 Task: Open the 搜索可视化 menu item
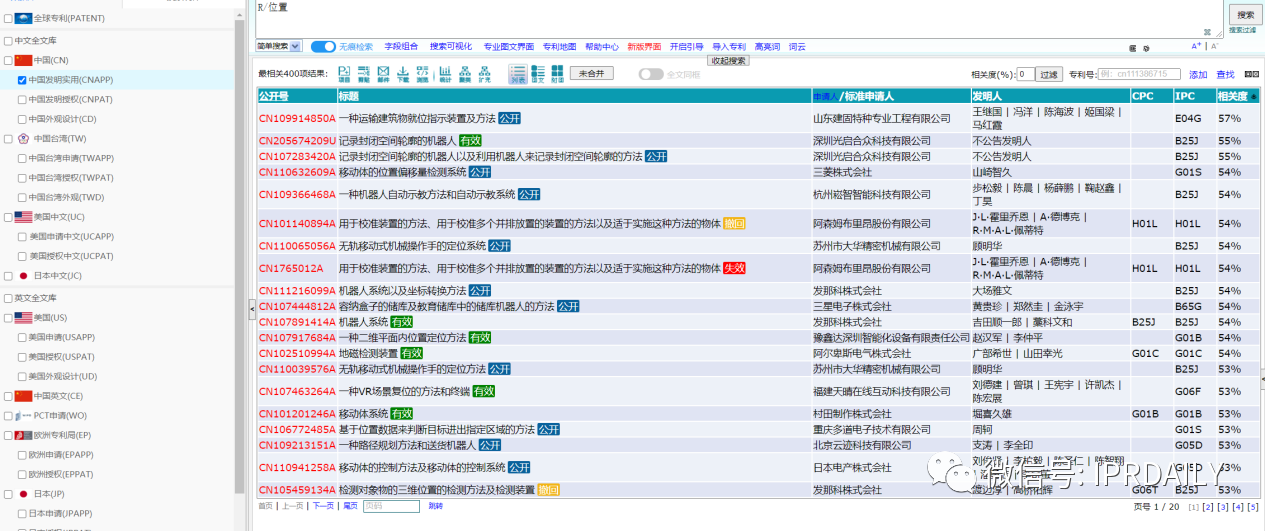(451, 46)
